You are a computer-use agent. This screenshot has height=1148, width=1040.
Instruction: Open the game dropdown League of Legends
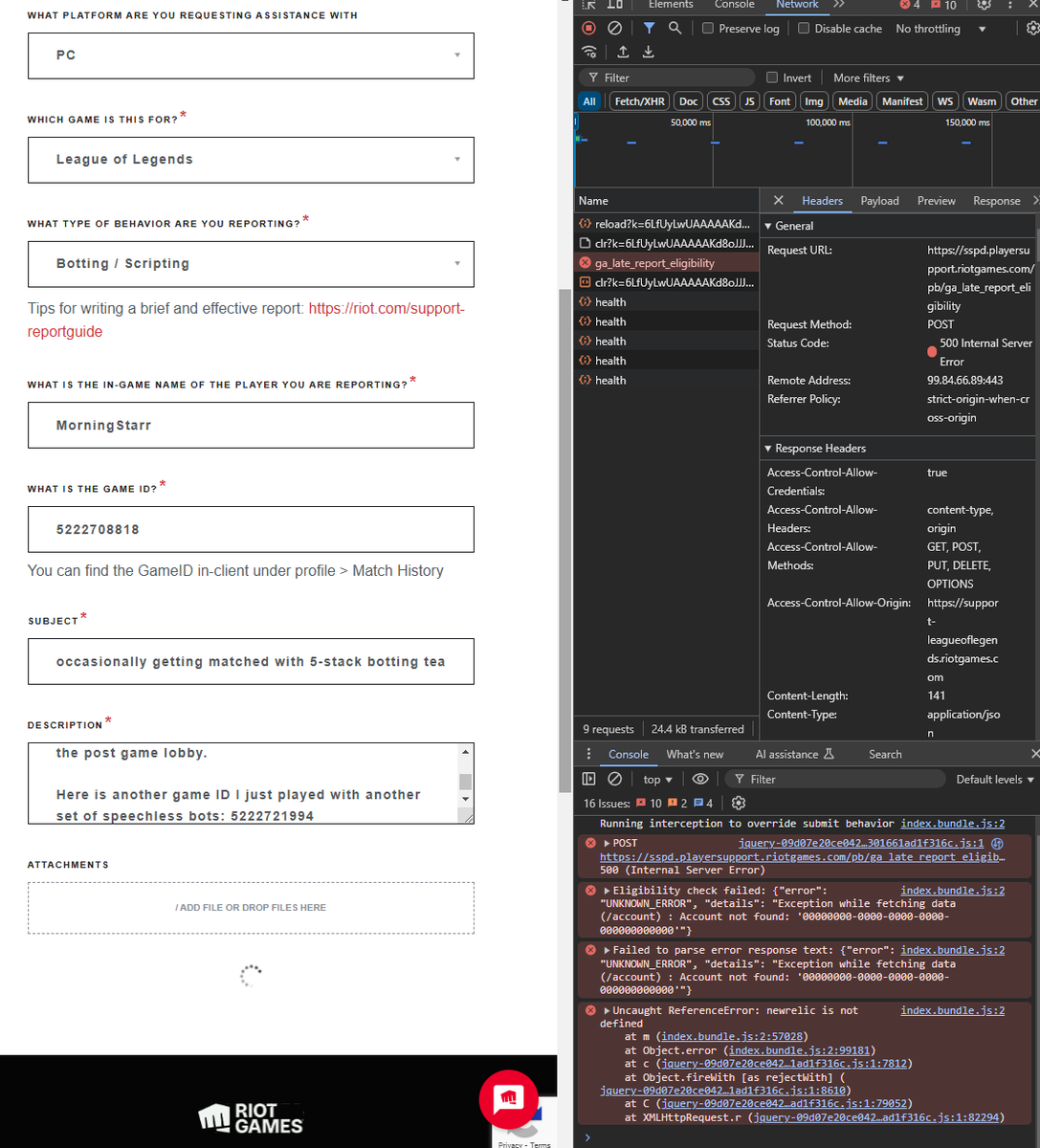pos(251,160)
